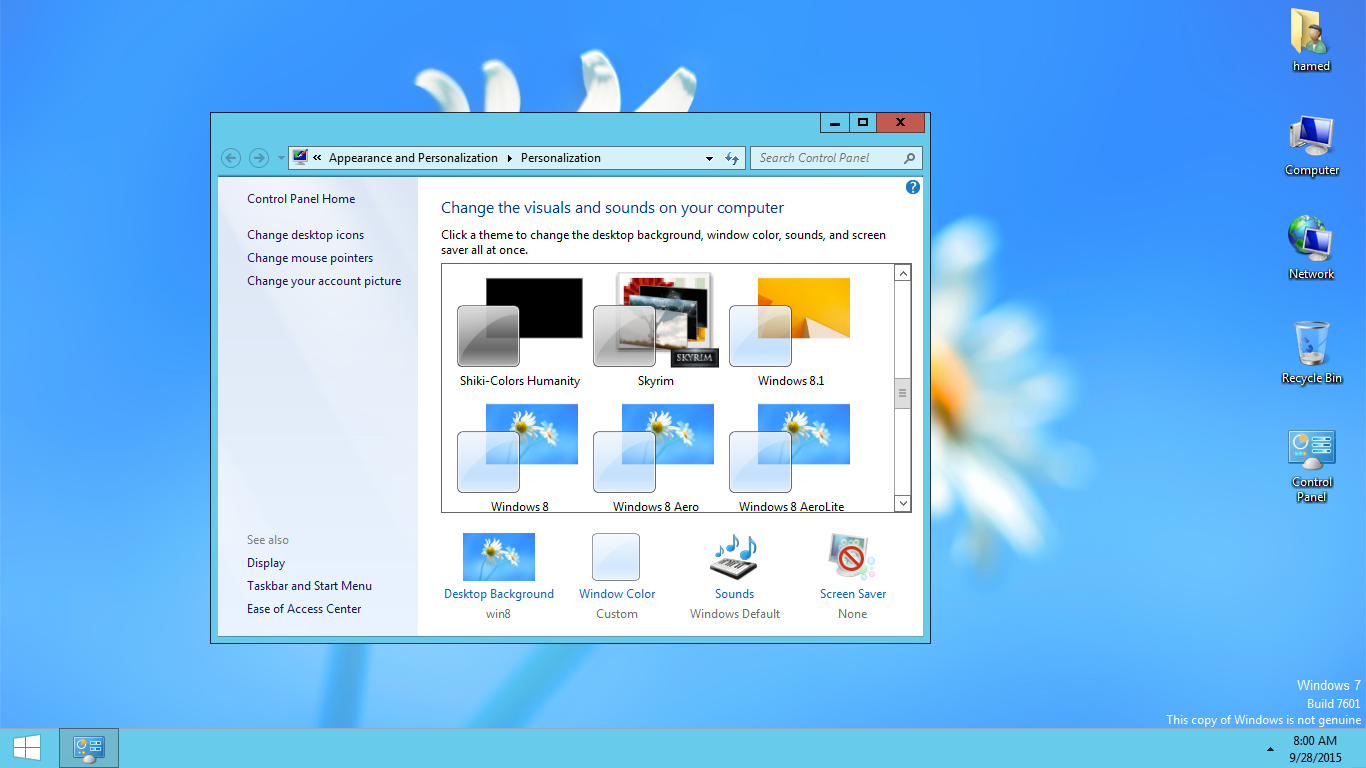
Task: Open Ease of Access Center link
Action: [x=304, y=609]
